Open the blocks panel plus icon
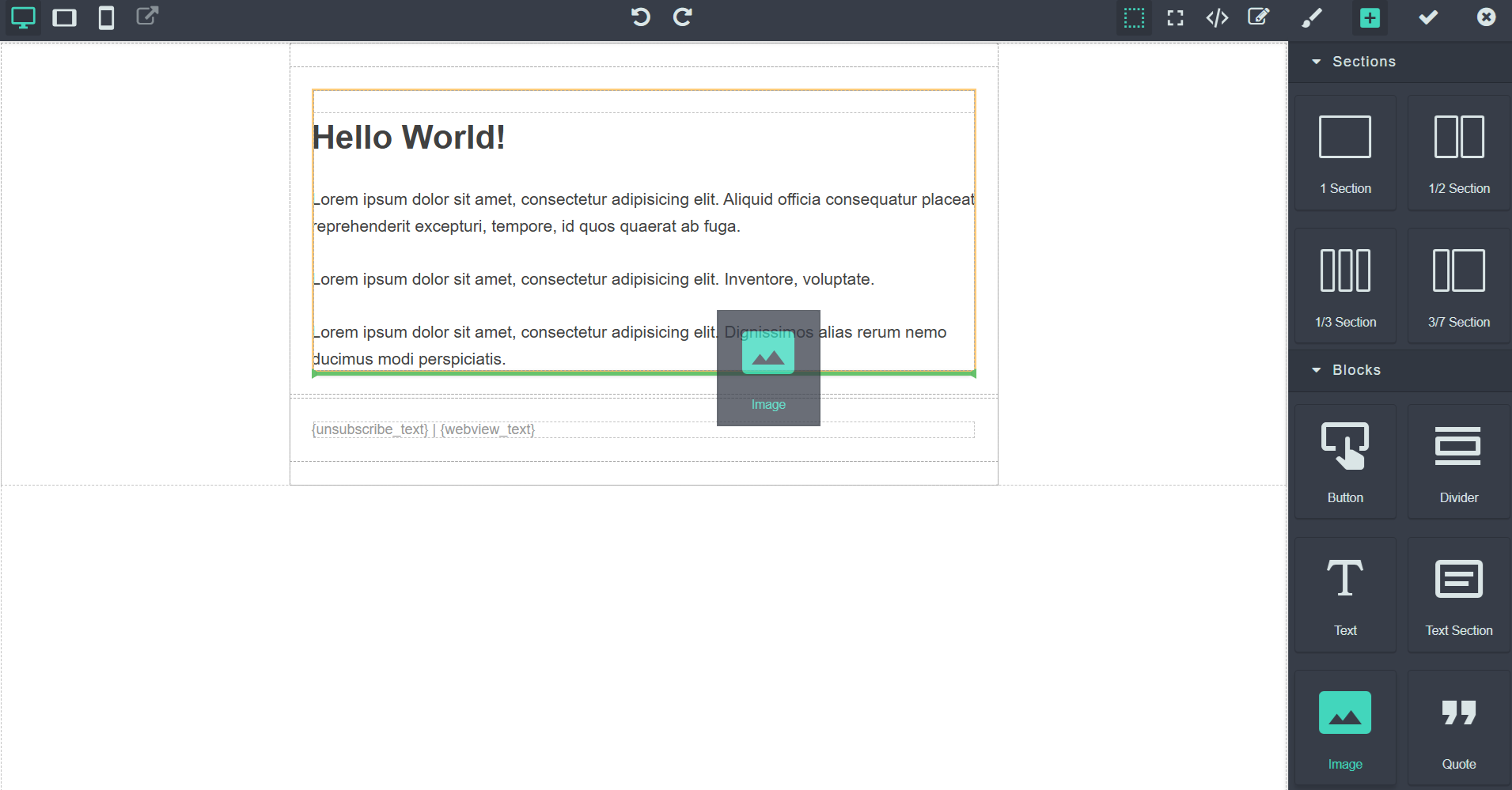The width and height of the screenshot is (1512, 790). click(1370, 17)
